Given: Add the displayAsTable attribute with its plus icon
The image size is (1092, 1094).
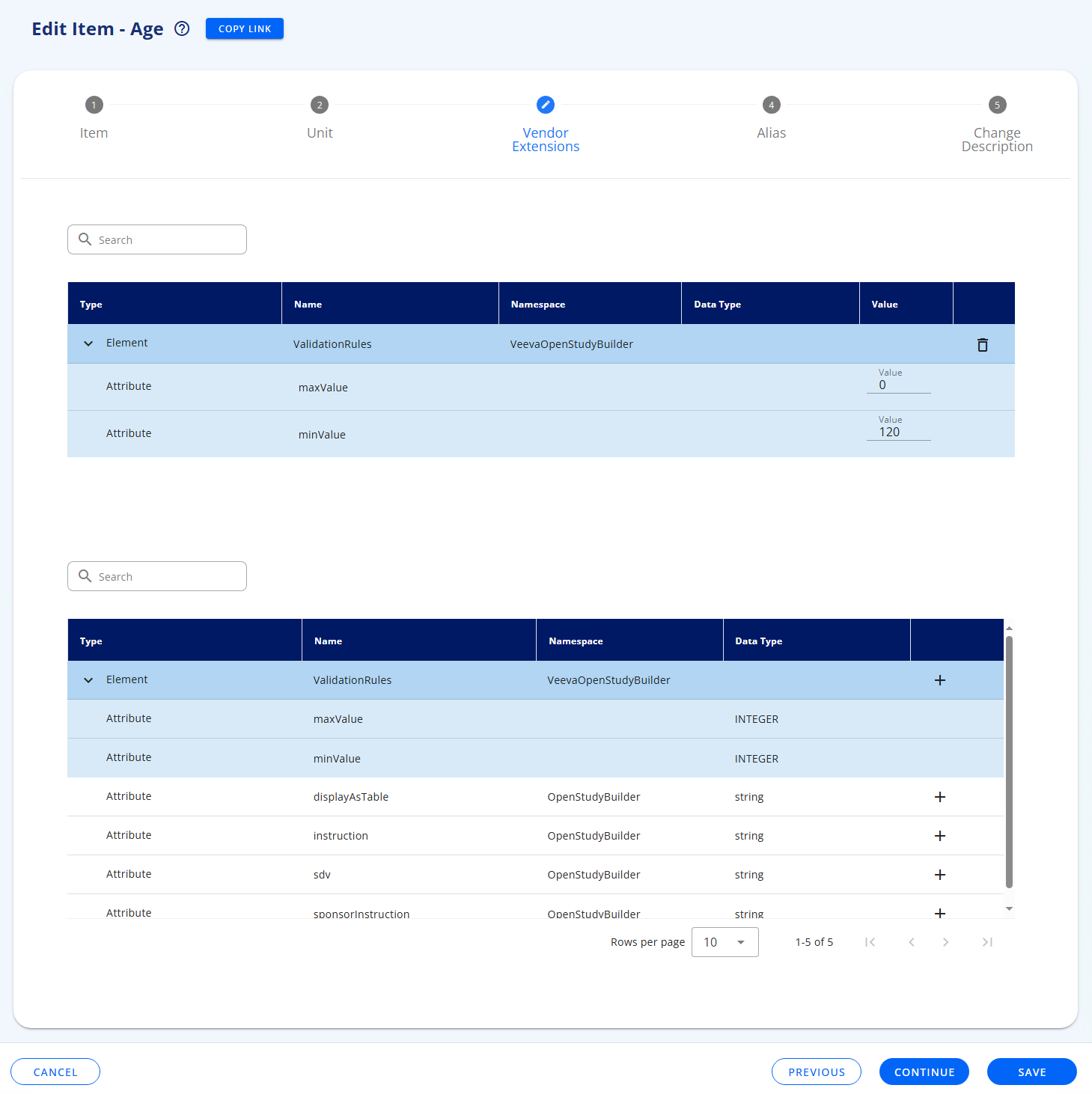Looking at the screenshot, I should 940,797.
